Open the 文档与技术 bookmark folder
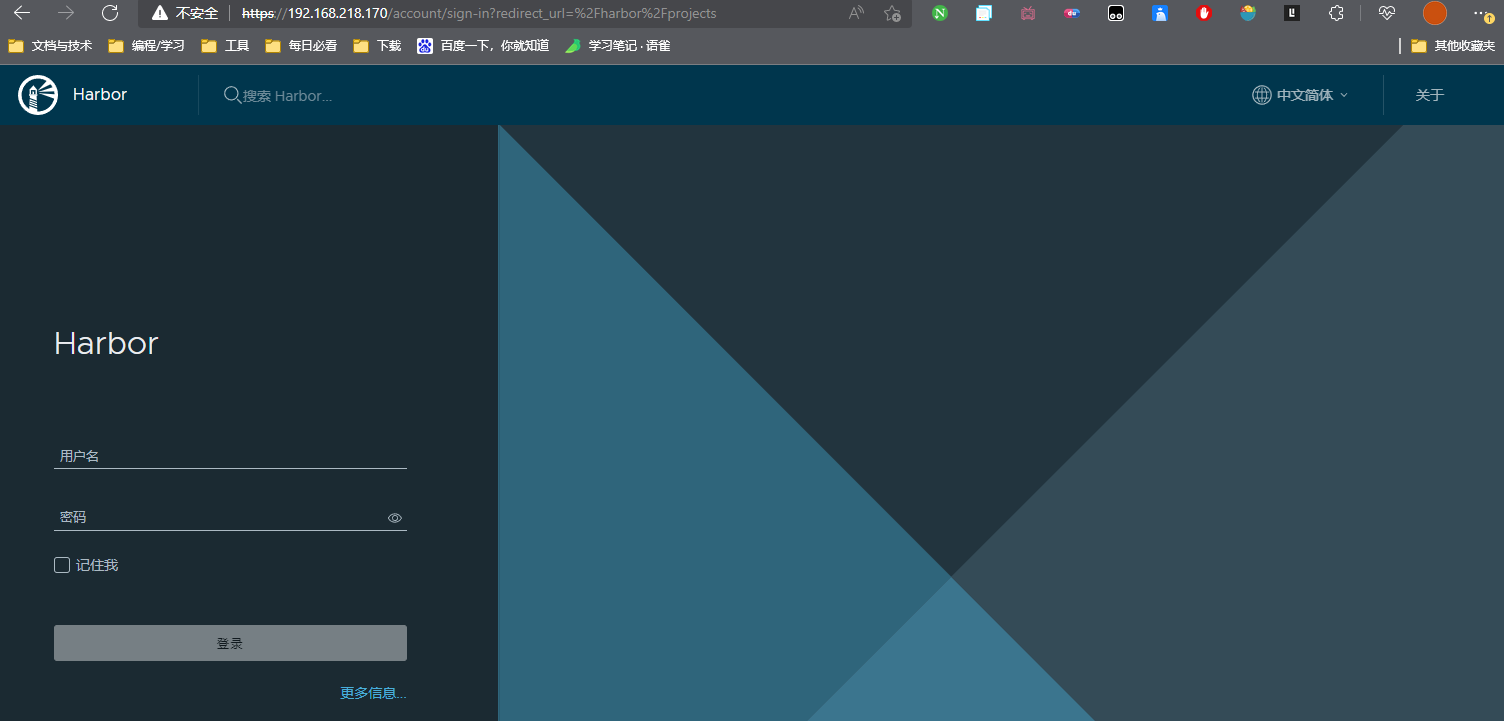This screenshot has height=721, width=1504. click(50, 46)
